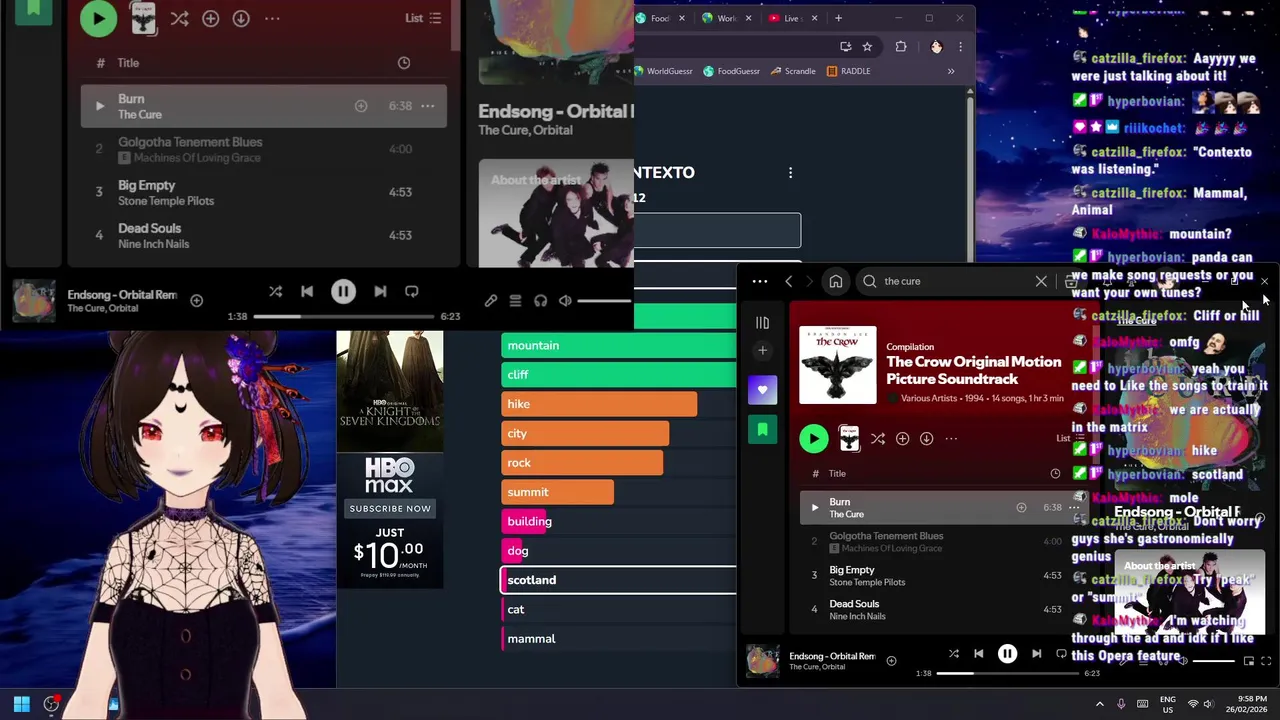1280x720 pixels.
Task: Go to previous track in small Spotify player
Action: [x=978, y=654]
